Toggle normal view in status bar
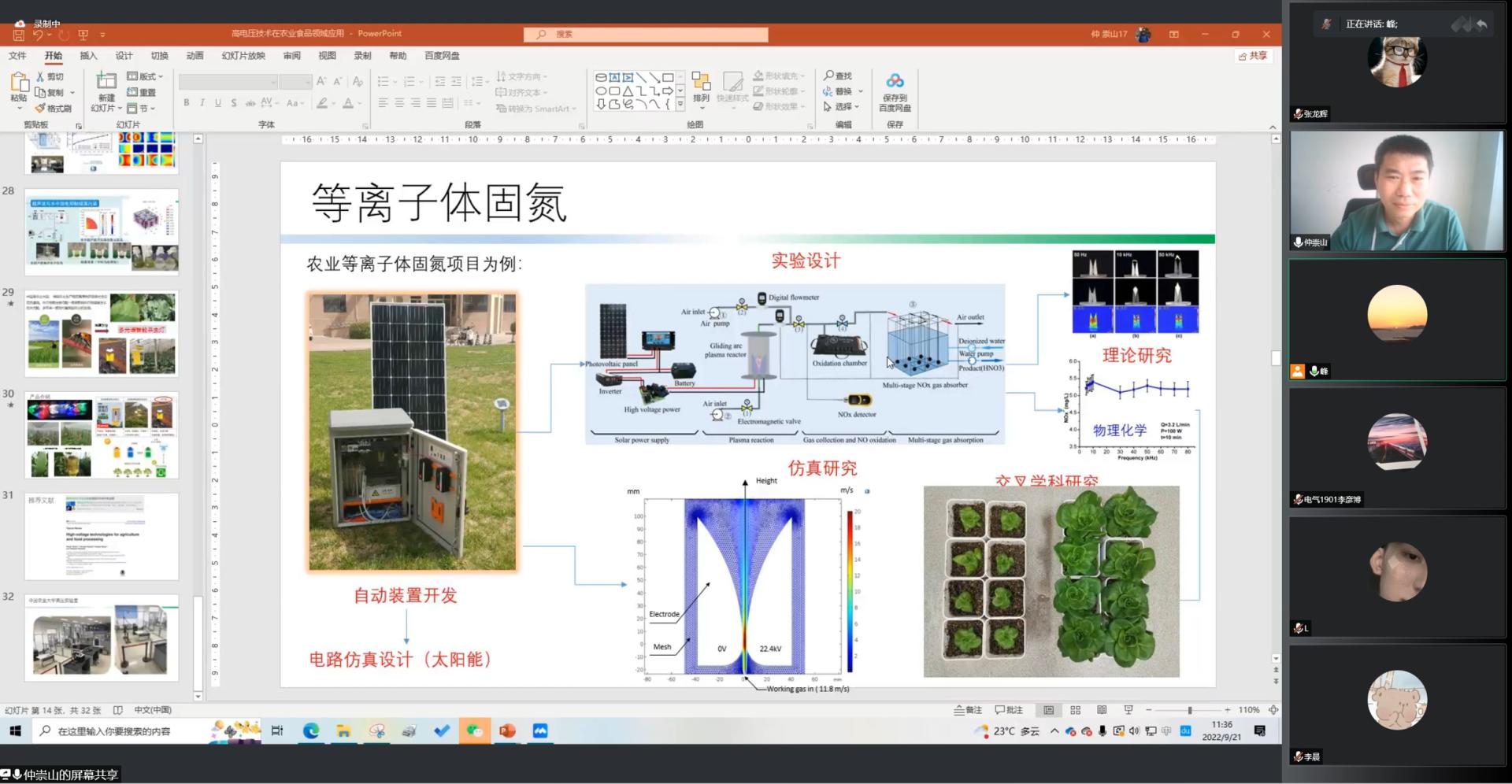The image size is (1512, 784). (x=1048, y=710)
